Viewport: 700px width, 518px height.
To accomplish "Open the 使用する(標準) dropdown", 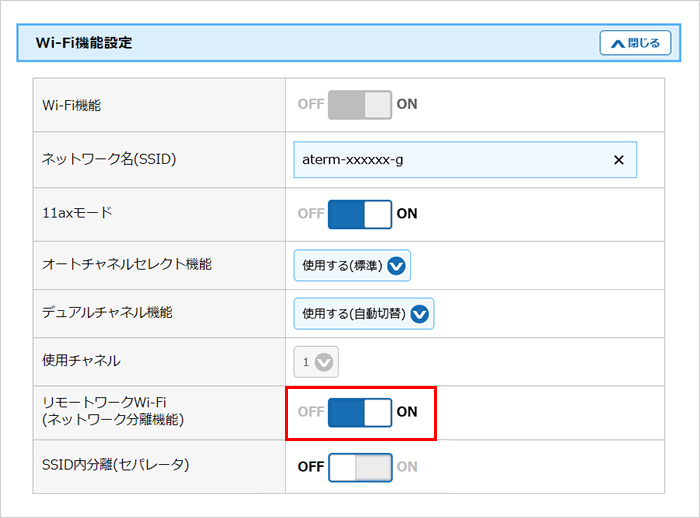I will pos(352,266).
